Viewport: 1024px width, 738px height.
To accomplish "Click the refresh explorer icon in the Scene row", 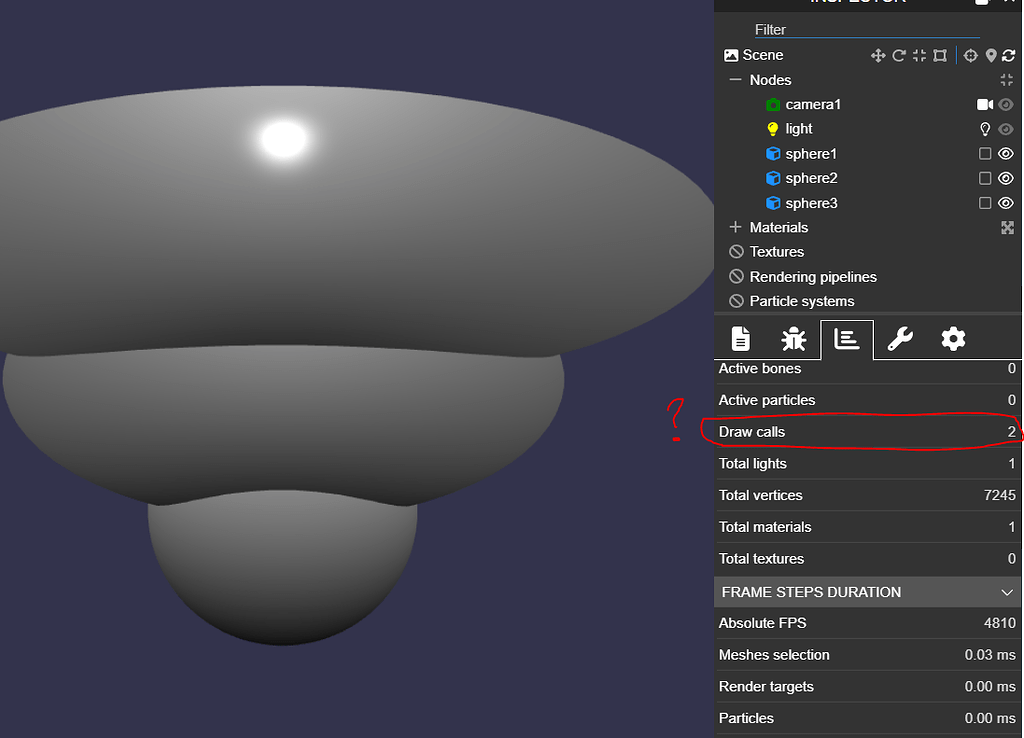I will 1008,55.
